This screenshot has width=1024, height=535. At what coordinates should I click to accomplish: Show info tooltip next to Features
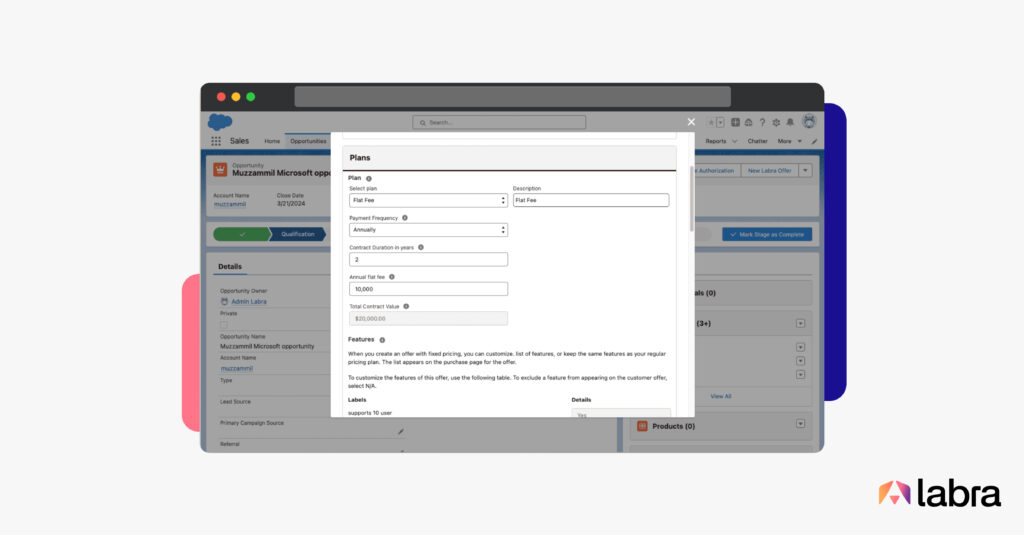coord(382,340)
